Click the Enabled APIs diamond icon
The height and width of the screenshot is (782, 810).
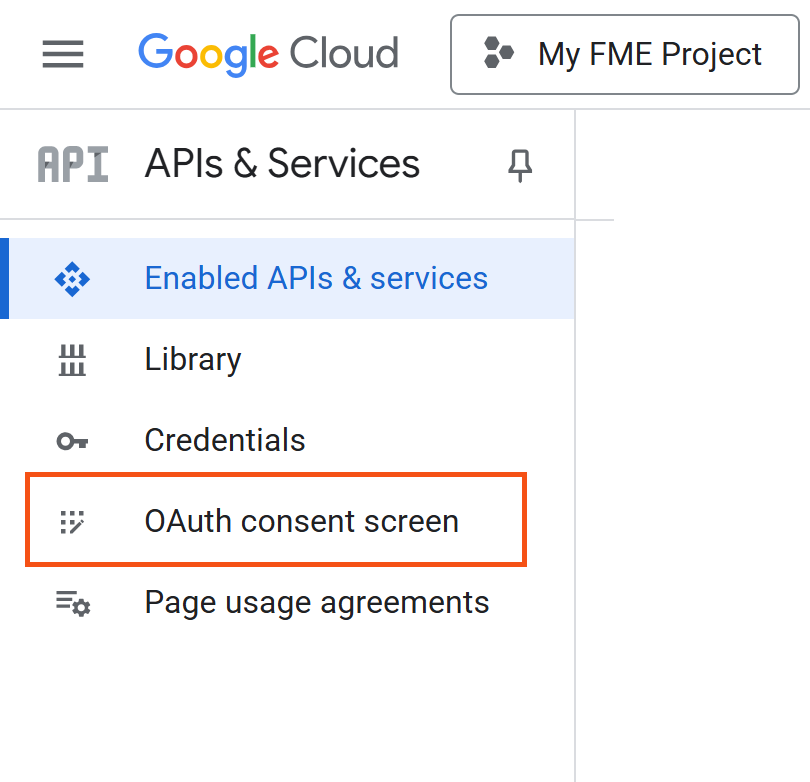(x=72, y=279)
